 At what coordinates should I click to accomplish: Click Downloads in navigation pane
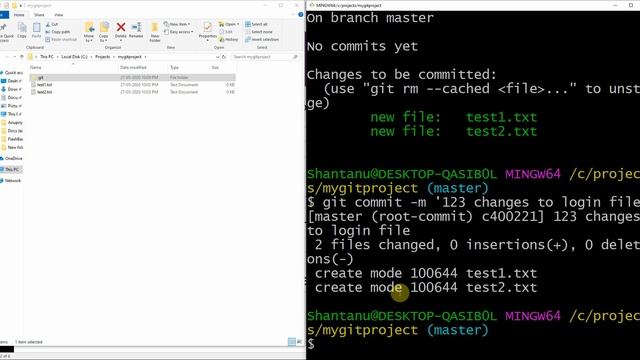click(12, 89)
